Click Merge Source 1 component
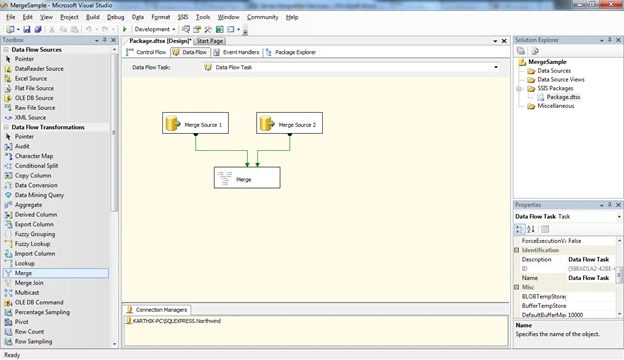This screenshot has height=360, width=624. tap(195, 123)
